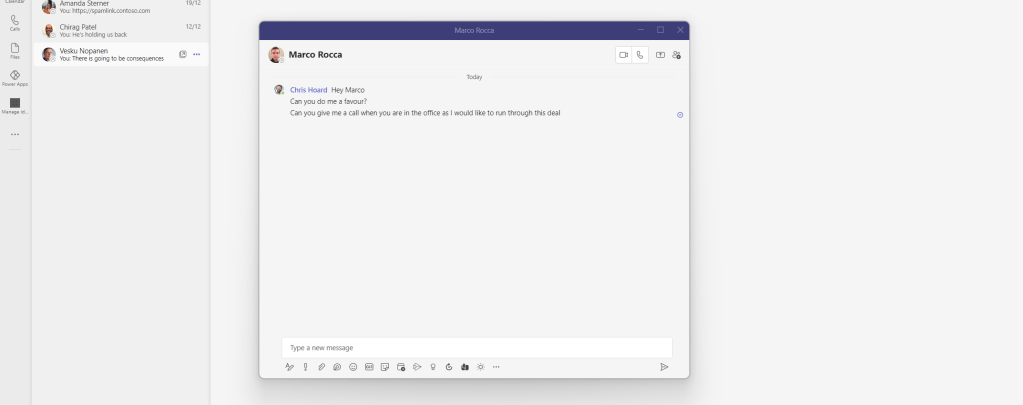Expand more apps in left sidebar
Image resolution: width=1023 pixels, height=405 pixels.
[x=14, y=134]
